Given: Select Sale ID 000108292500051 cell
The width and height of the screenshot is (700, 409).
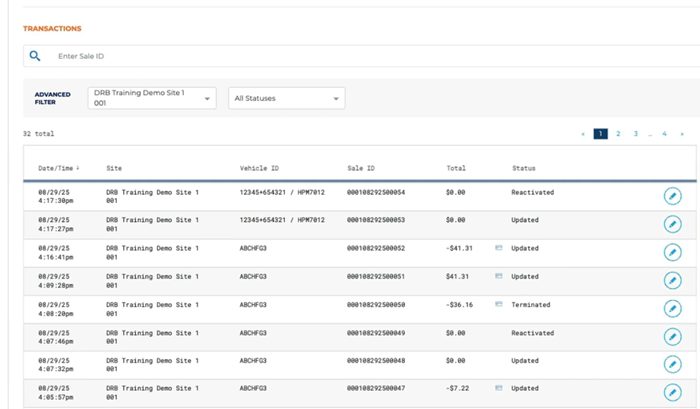Looking at the screenshot, I should (376, 276).
